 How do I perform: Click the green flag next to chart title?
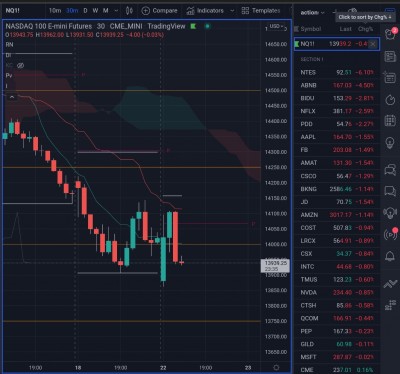pyautogui.click(x=193, y=26)
